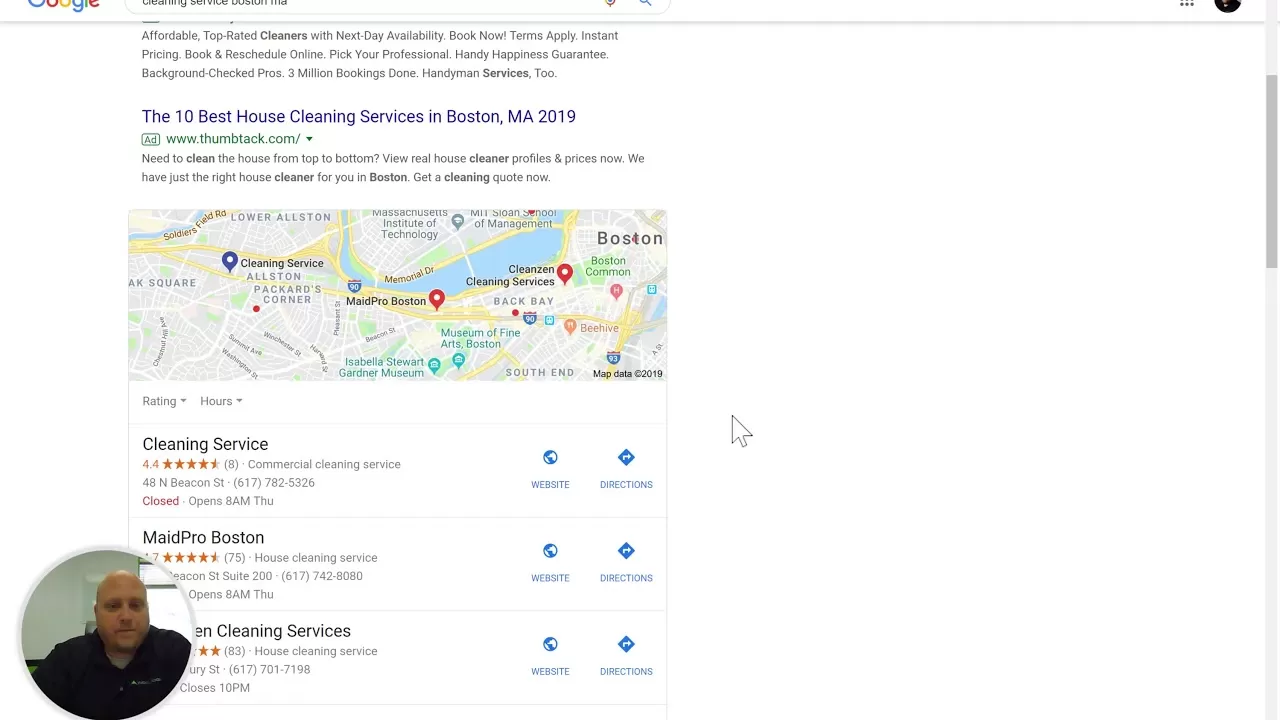Open the Cleaning Service business title
Screen dimensions: 1280x720
pyautogui.click(x=205, y=444)
